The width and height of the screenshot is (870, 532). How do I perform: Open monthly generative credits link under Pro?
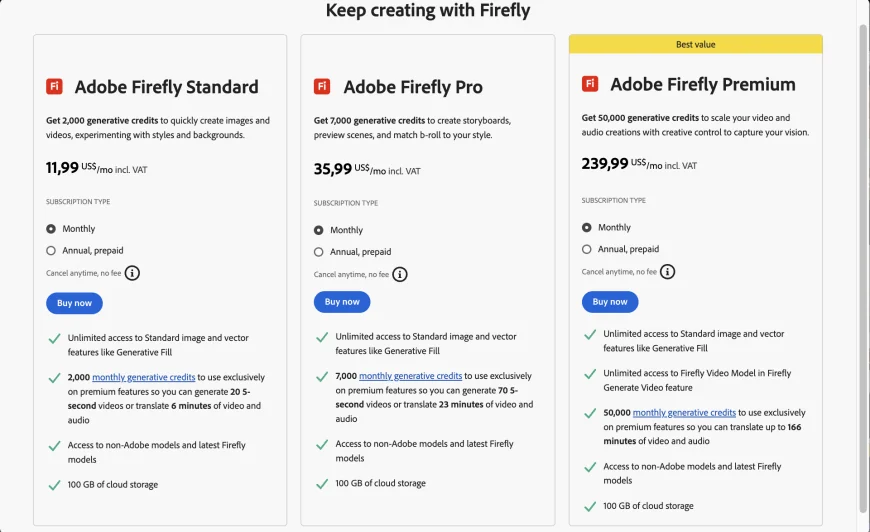411,376
